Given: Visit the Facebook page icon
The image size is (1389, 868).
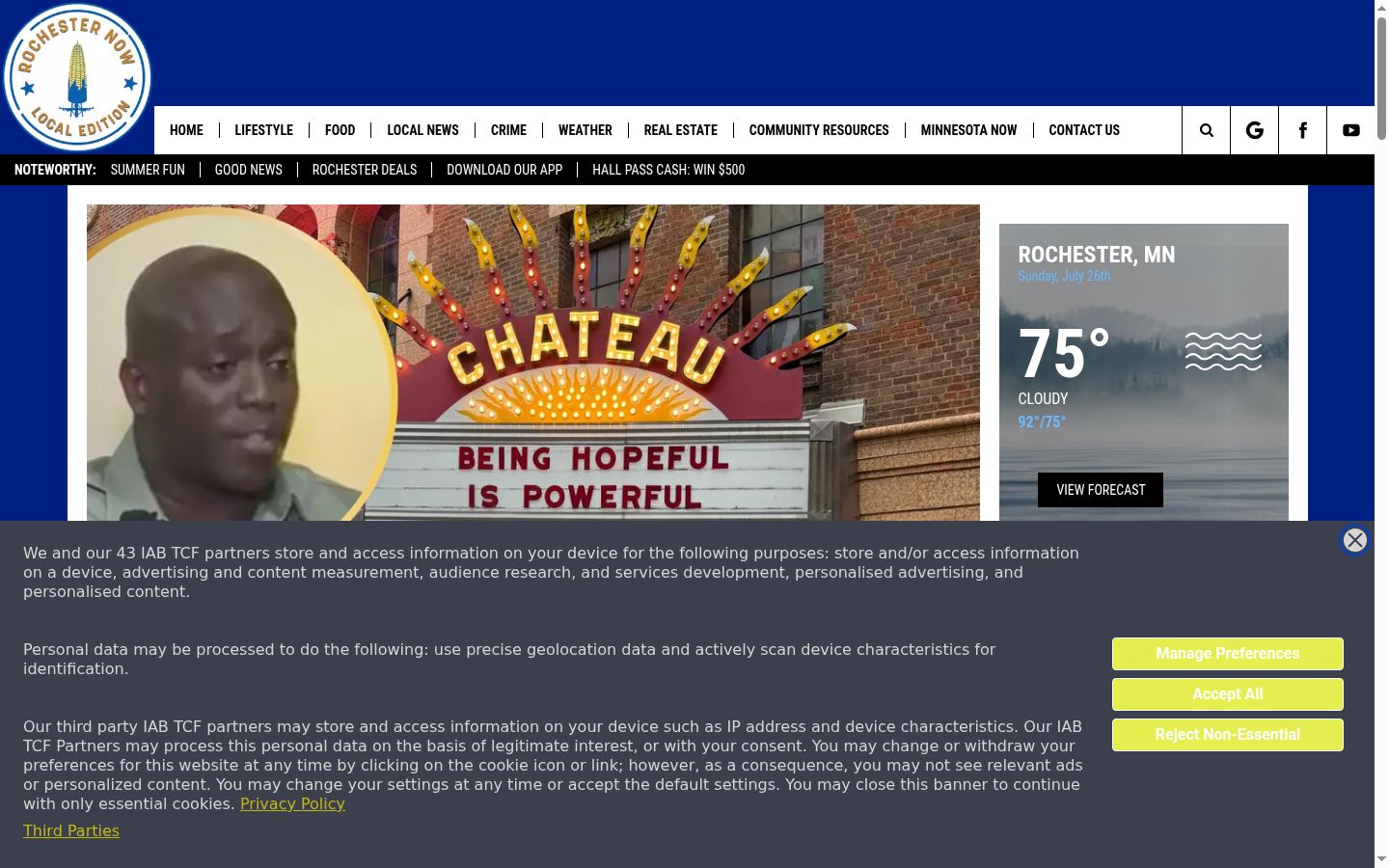Looking at the screenshot, I should pos(1302,130).
